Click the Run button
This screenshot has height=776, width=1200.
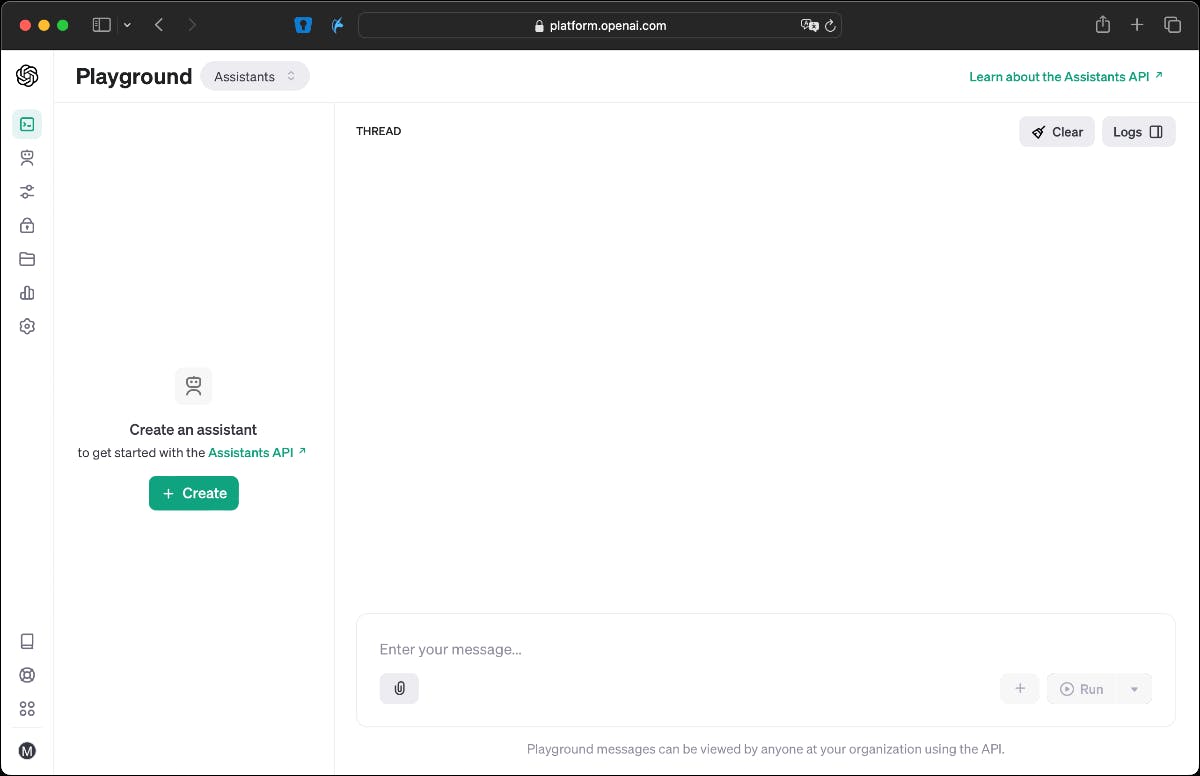coord(1081,689)
